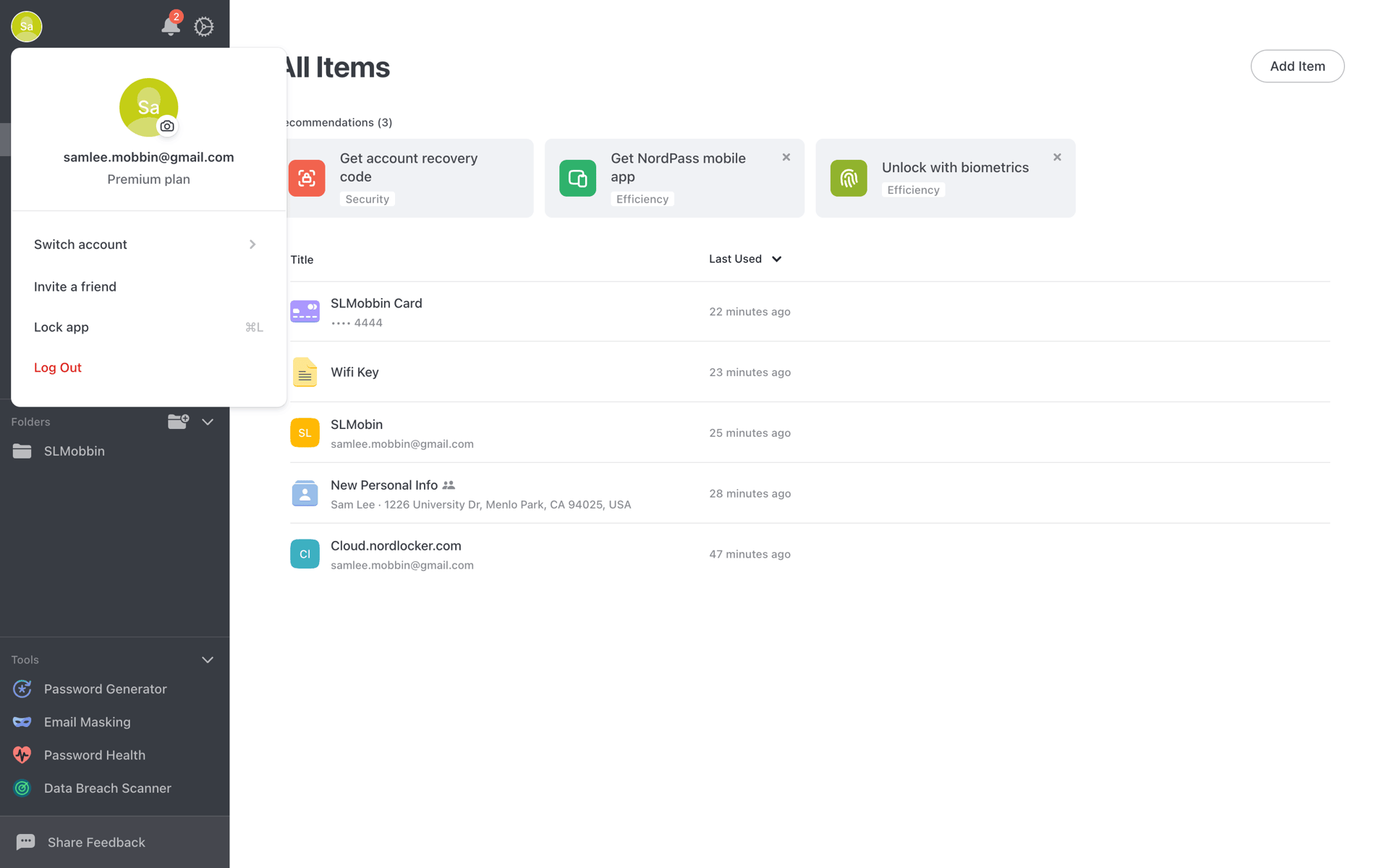The image size is (1389, 868).
Task: Open the SLMobbin folder
Action: point(114,451)
